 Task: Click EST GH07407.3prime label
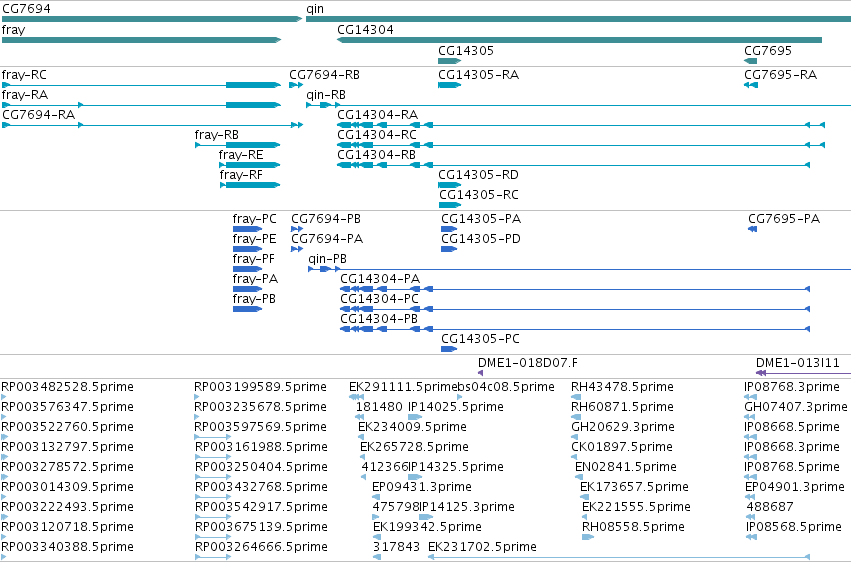[x=796, y=407]
